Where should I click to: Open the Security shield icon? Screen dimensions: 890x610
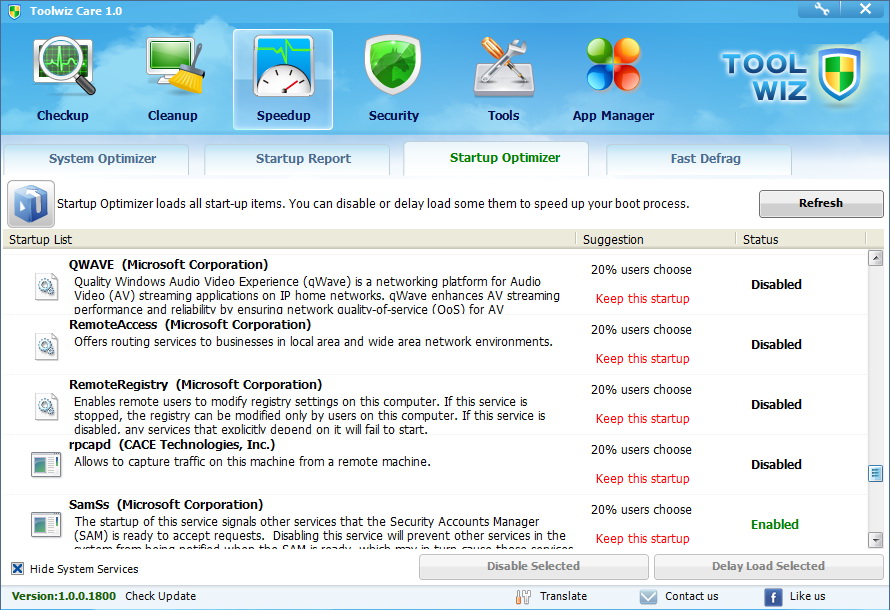coord(393,65)
